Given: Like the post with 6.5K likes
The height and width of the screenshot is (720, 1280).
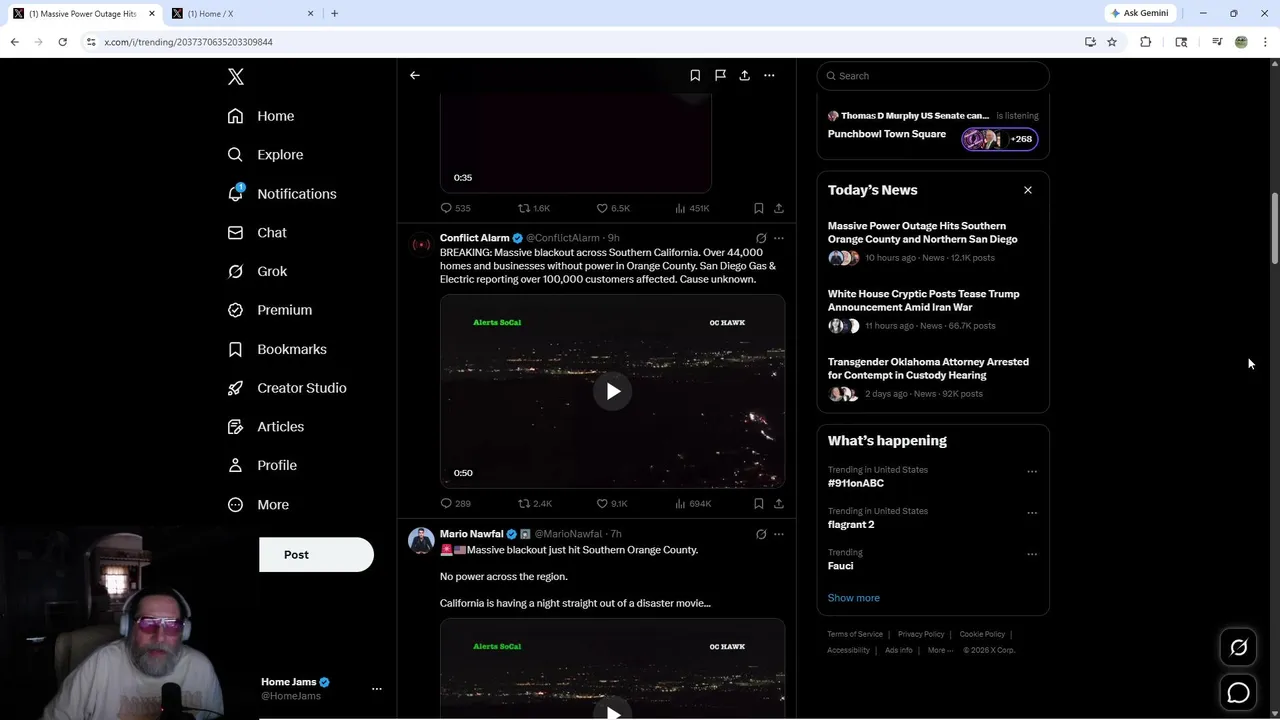Looking at the screenshot, I should tap(613, 208).
